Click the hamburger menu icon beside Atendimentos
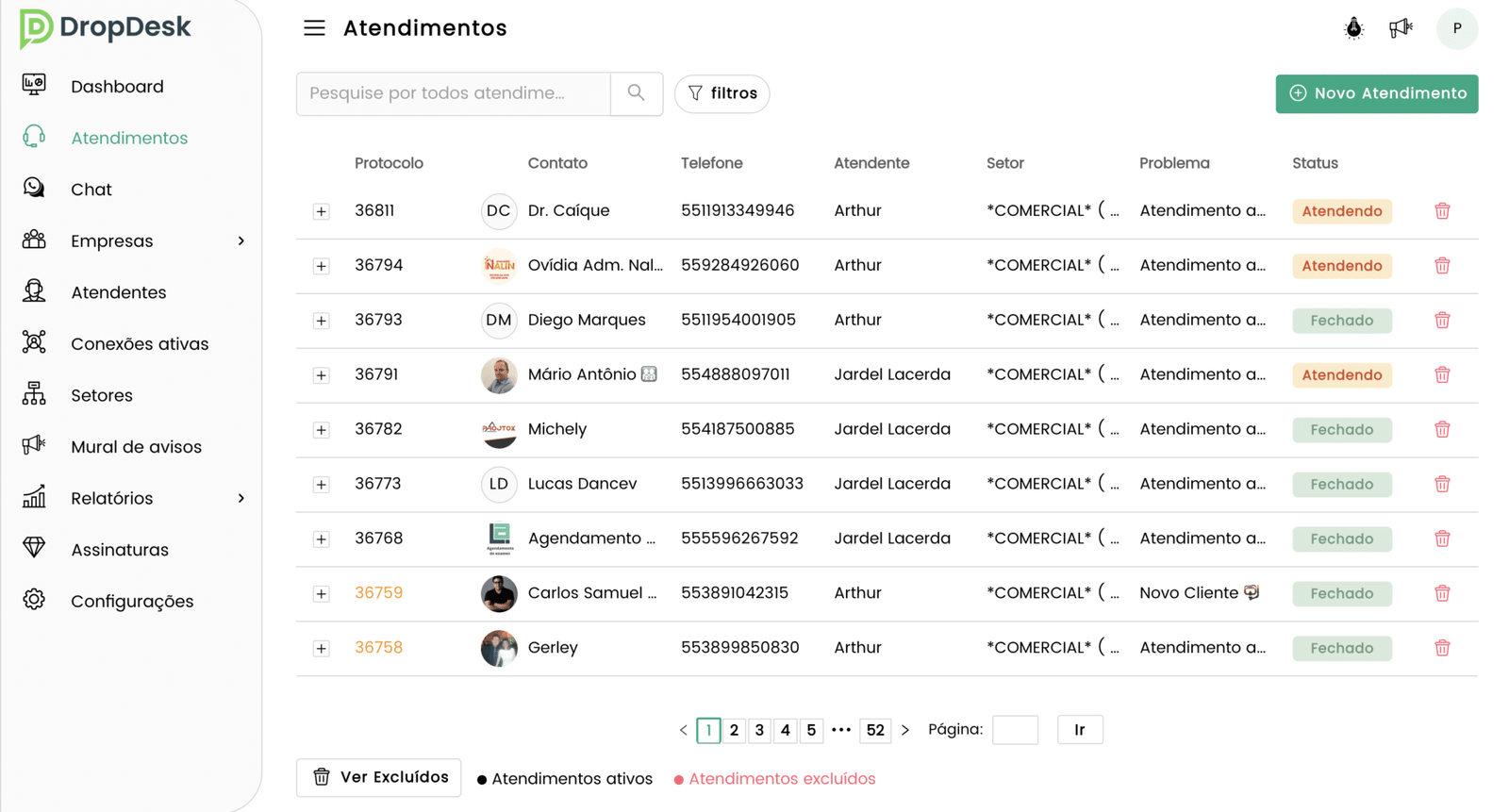 click(314, 28)
